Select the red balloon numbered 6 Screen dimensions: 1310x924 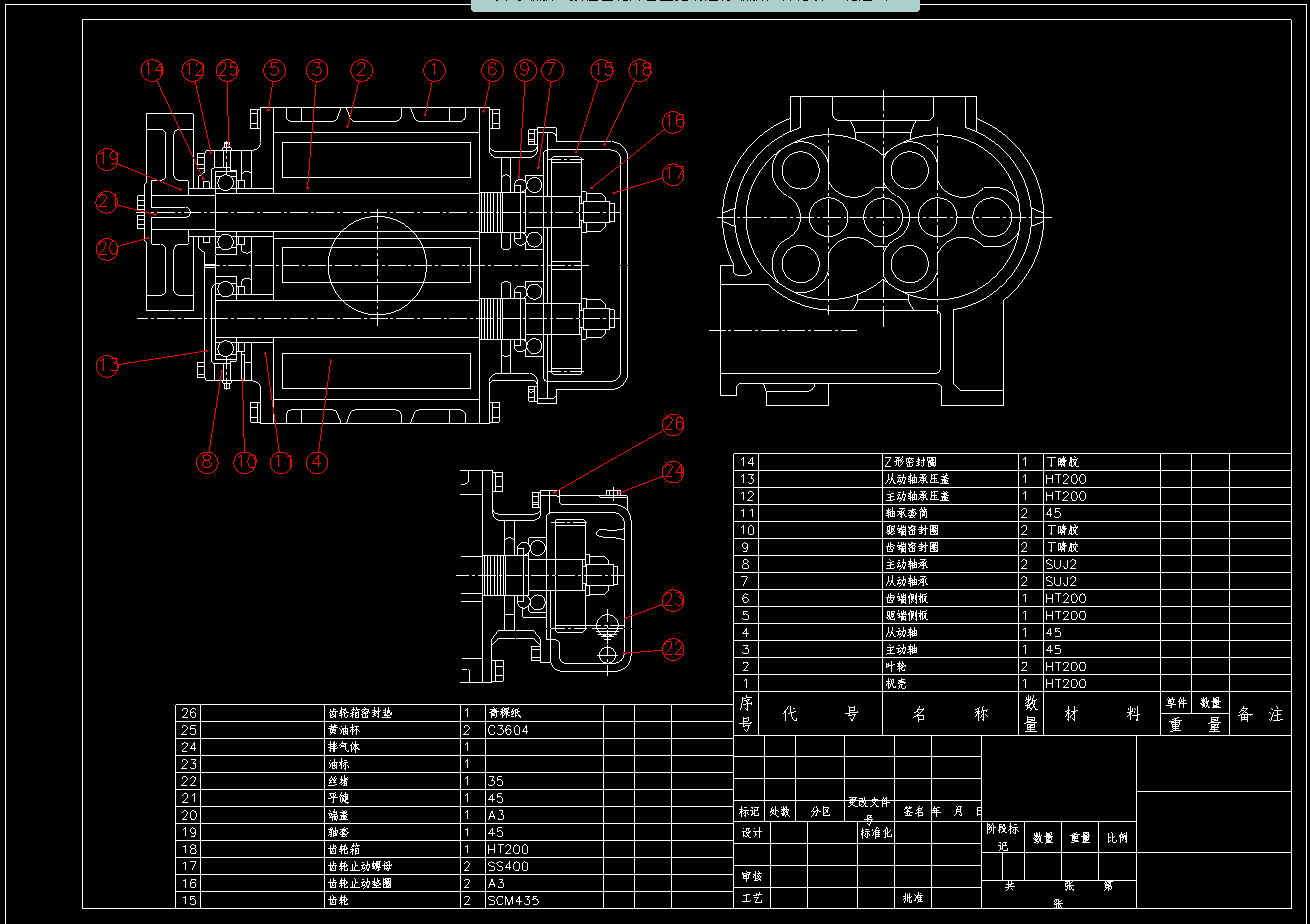click(x=490, y=70)
